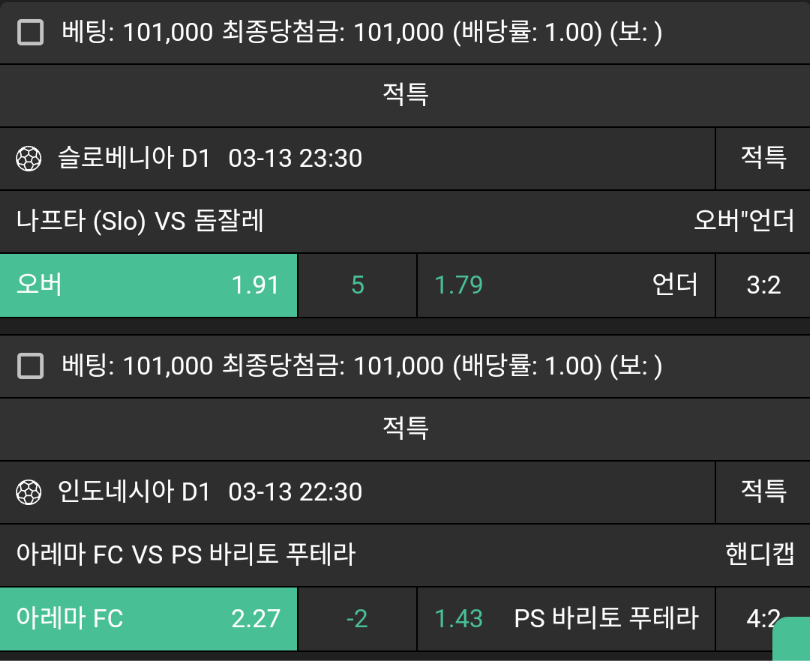
Task: Click the 적특 status in the 인도네시아 row
Action: (x=763, y=492)
